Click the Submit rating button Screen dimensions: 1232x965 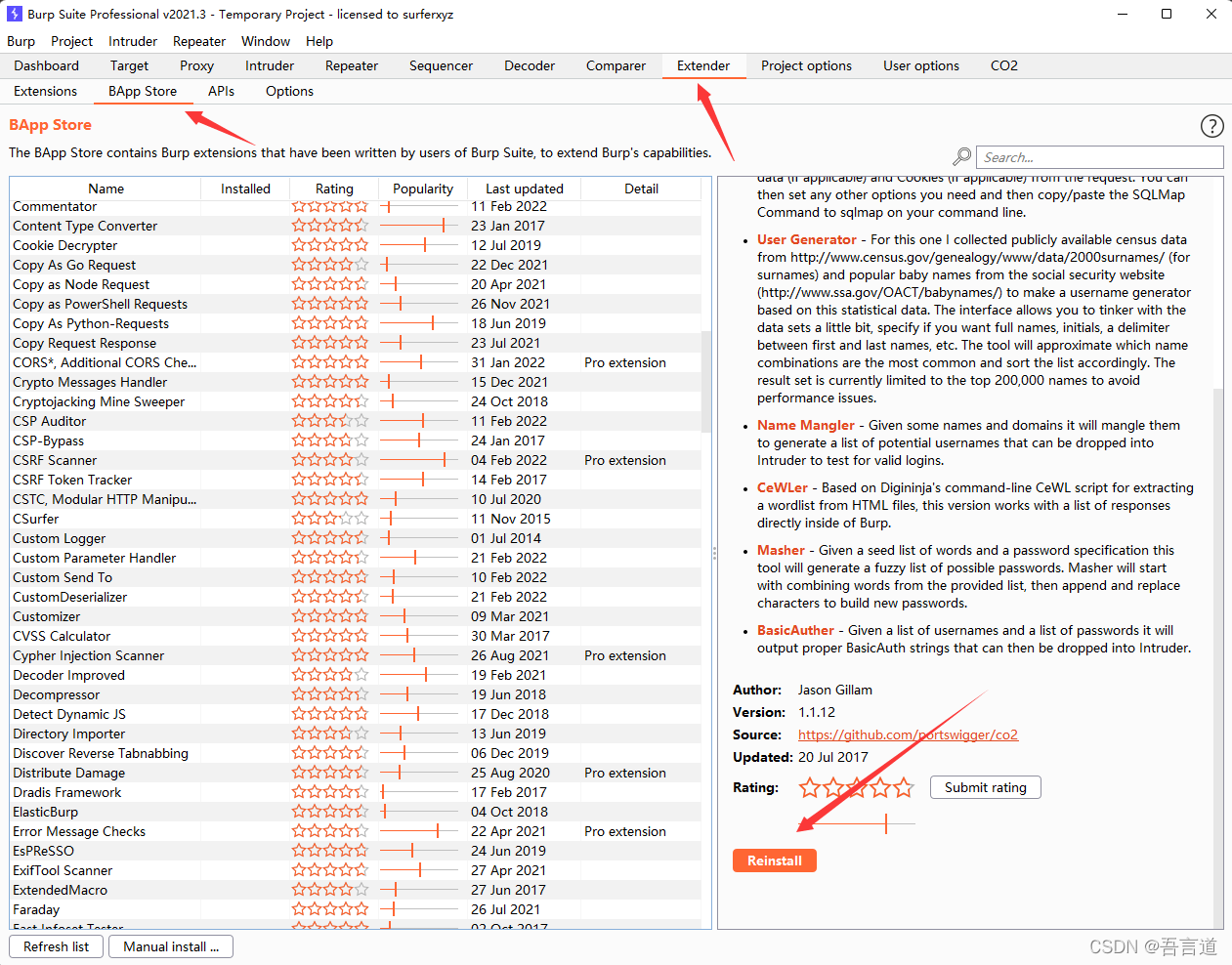(x=986, y=787)
